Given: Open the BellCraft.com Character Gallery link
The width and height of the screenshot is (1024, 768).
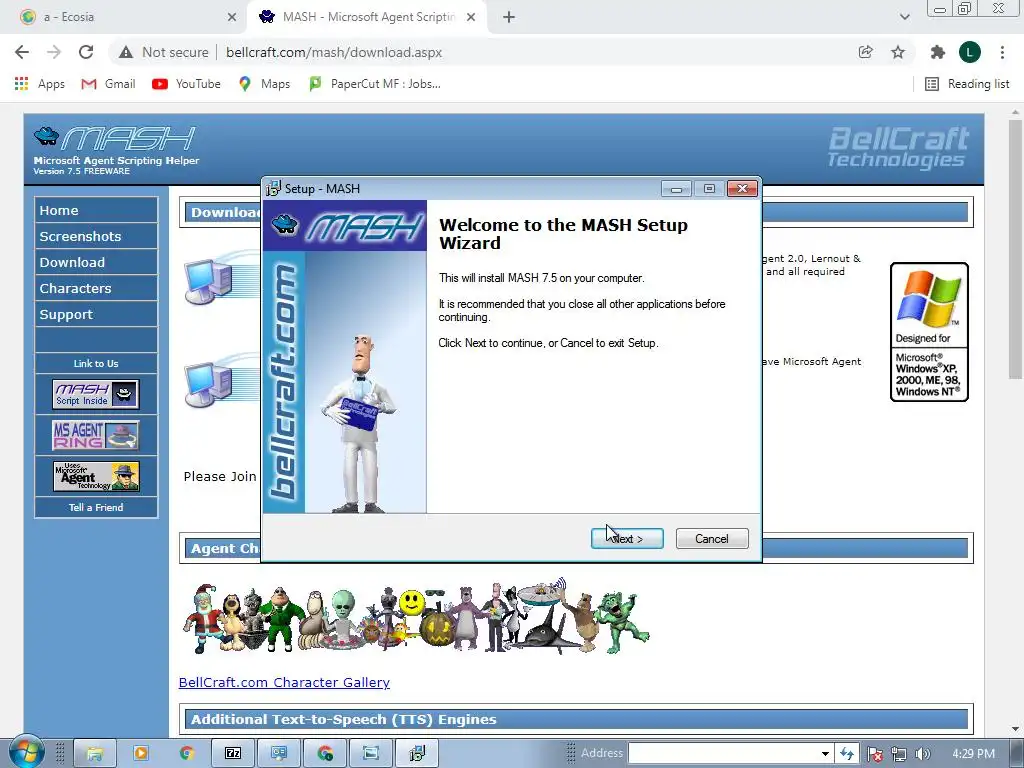Looking at the screenshot, I should (284, 682).
